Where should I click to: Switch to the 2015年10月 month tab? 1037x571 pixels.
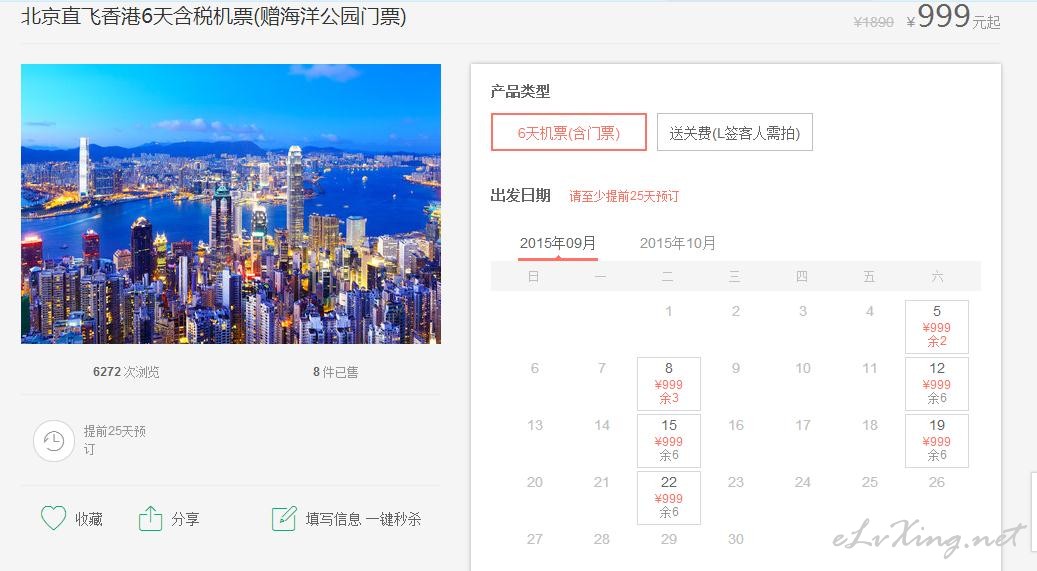pos(677,243)
